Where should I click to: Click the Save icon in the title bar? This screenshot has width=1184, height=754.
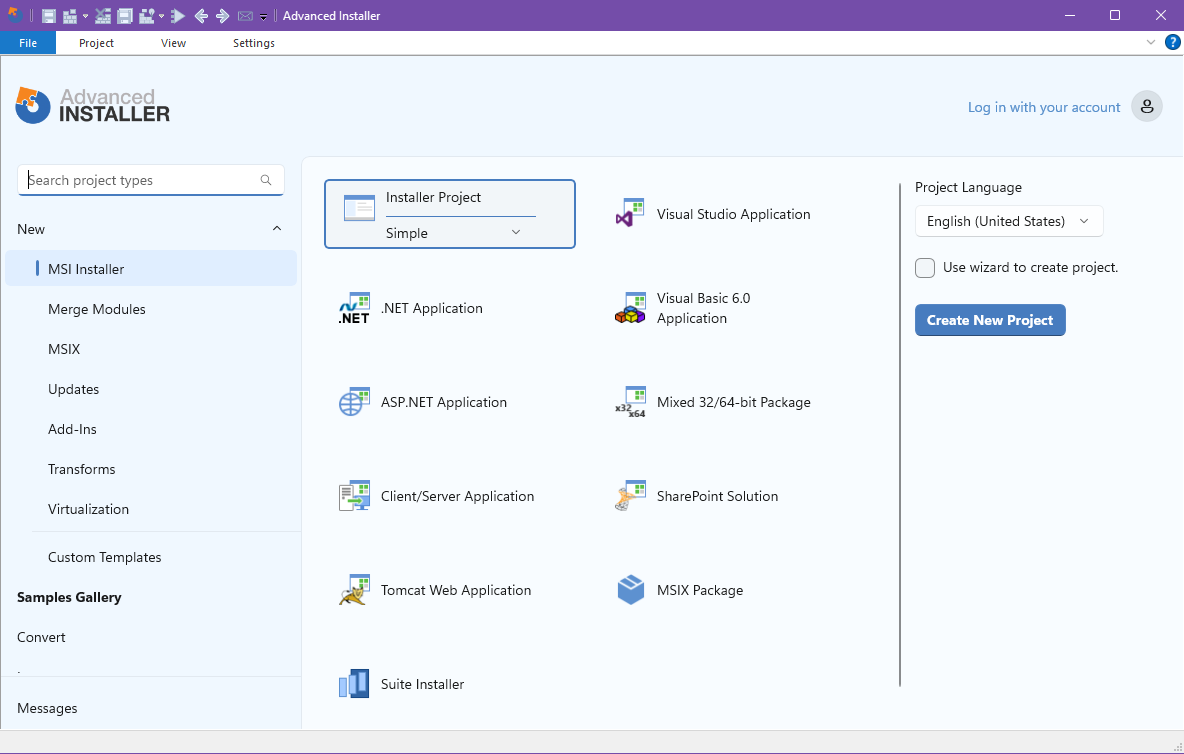(x=48, y=16)
